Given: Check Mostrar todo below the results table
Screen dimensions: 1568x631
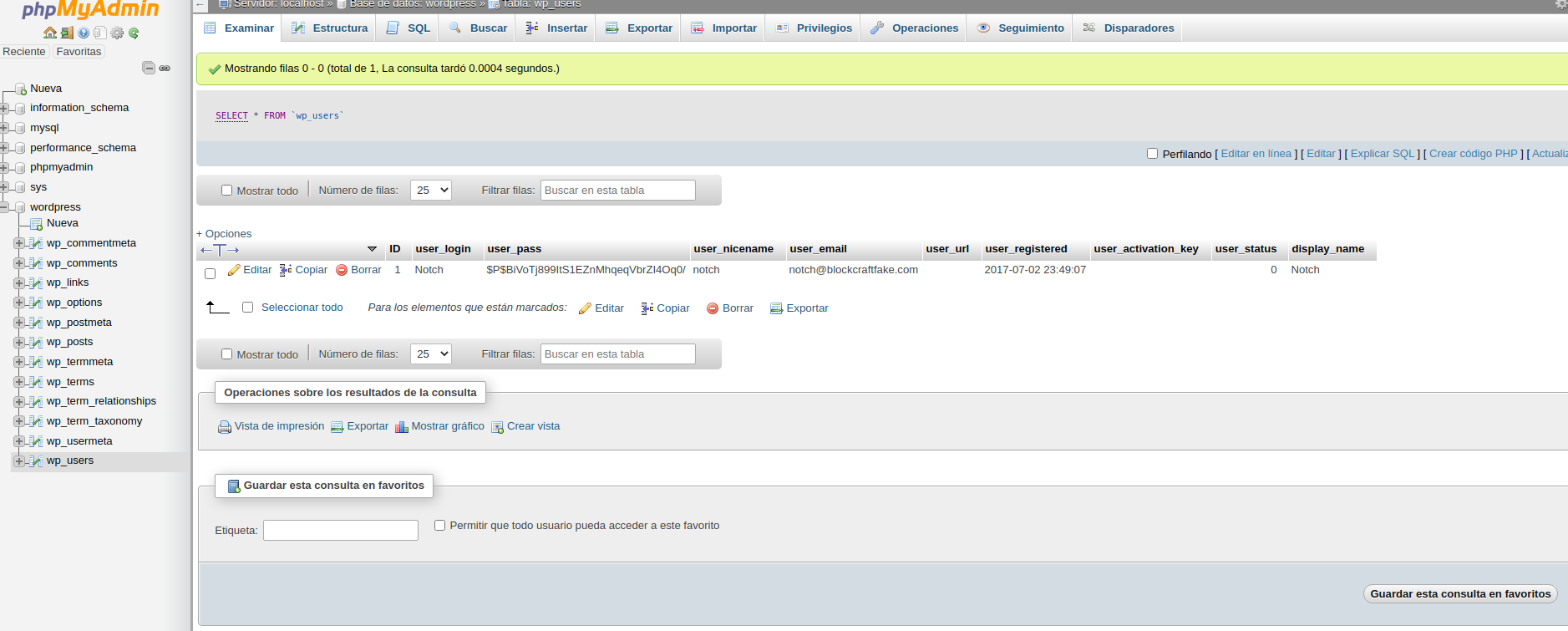Looking at the screenshot, I should tap(226, 354).
